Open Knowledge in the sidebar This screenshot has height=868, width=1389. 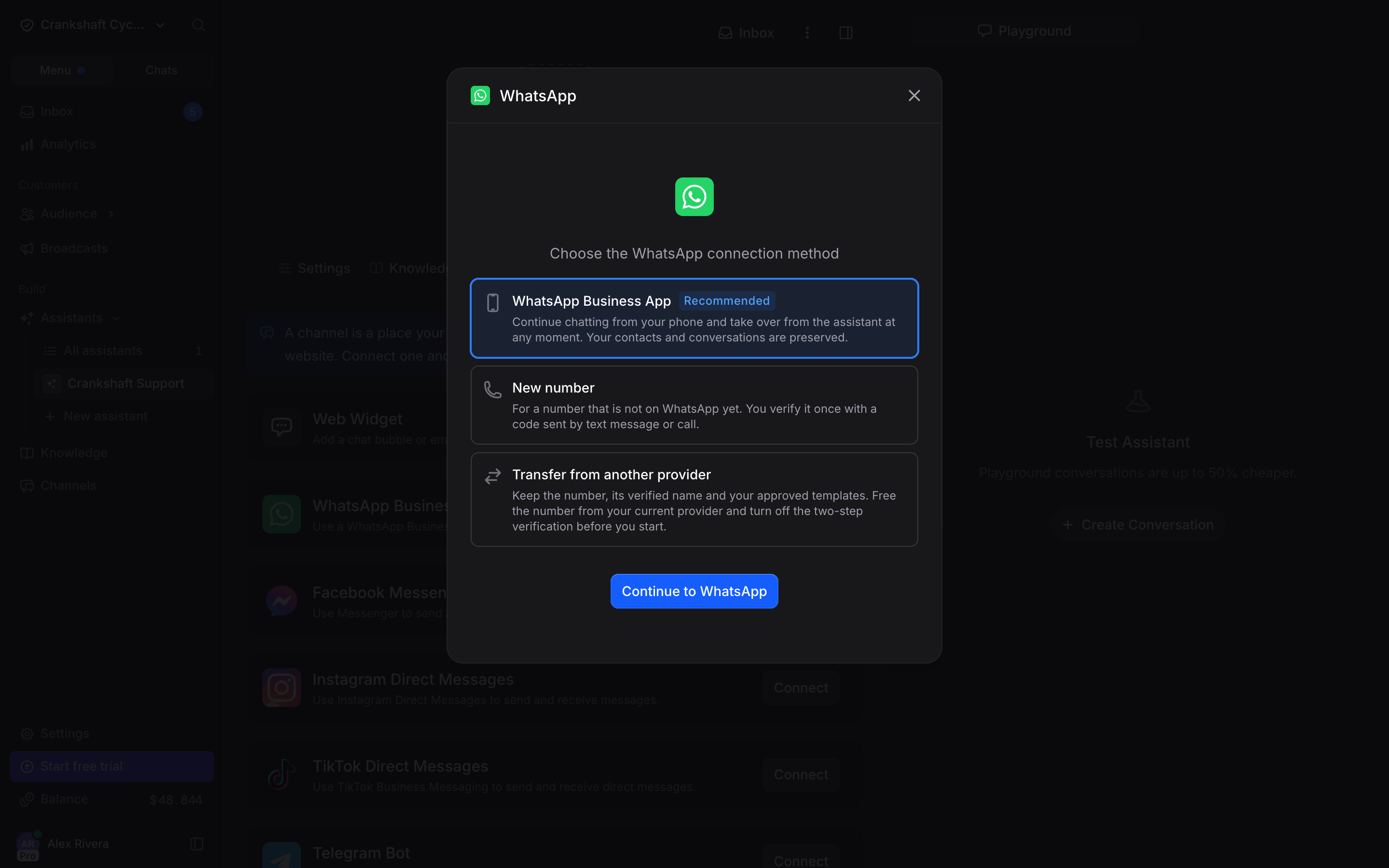[111, 453]
